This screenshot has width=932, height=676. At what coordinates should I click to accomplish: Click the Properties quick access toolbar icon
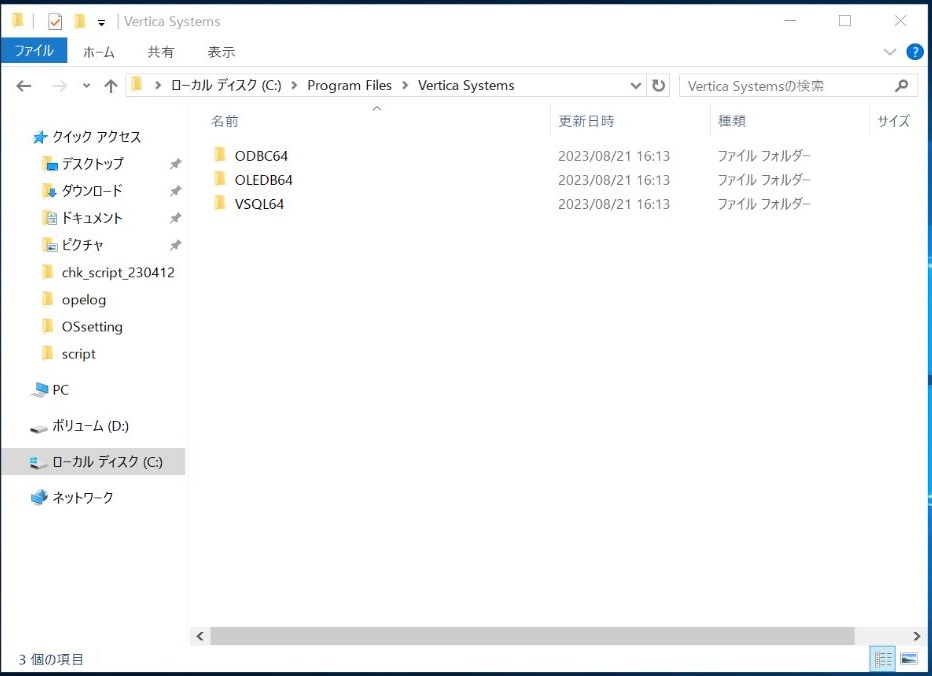tap(55, 21)
